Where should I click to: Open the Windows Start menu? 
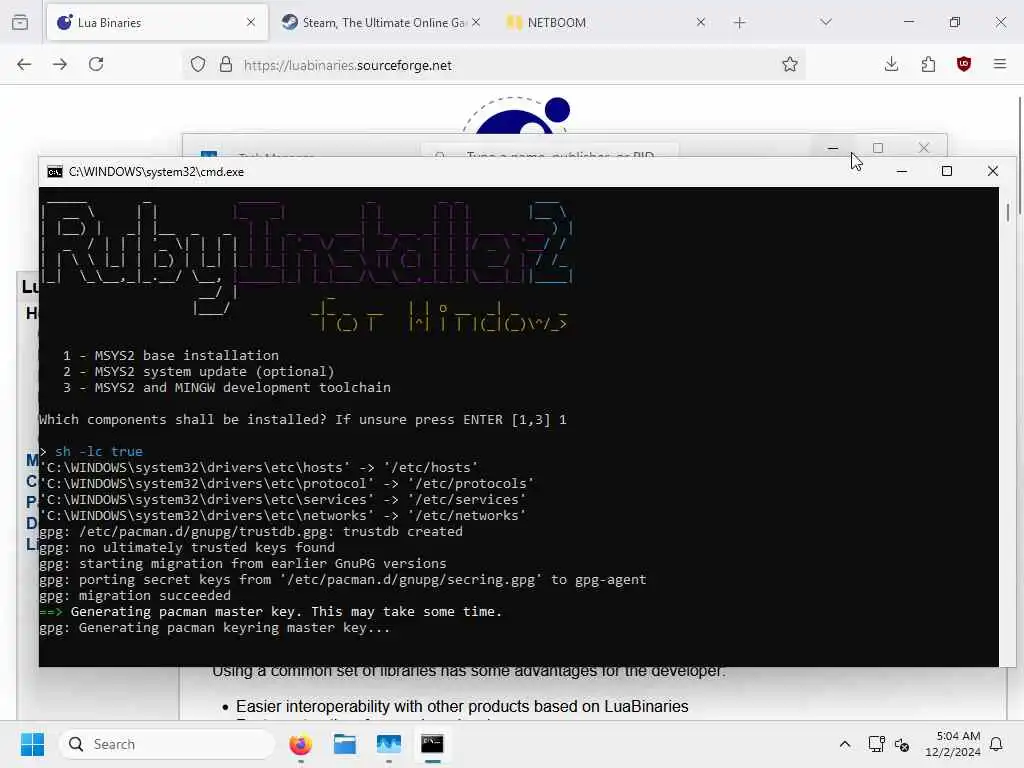32,744
